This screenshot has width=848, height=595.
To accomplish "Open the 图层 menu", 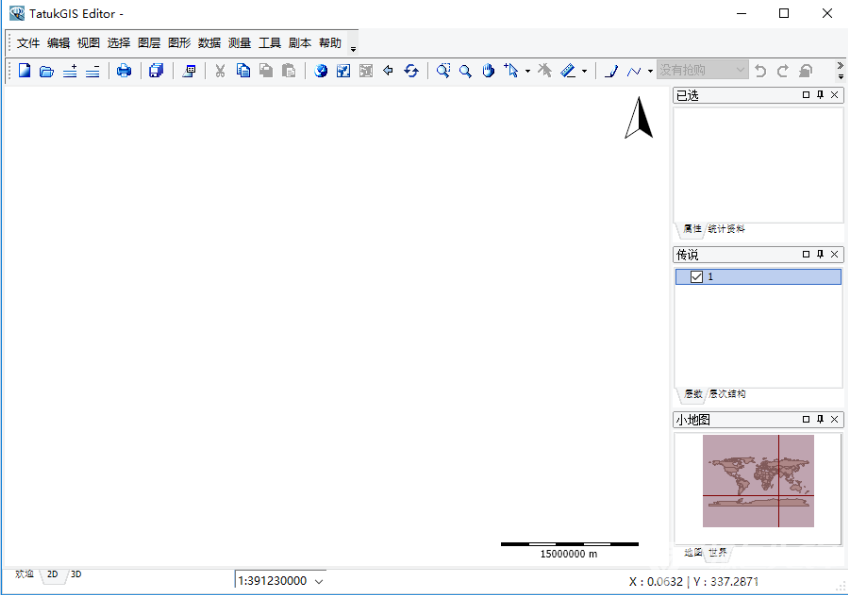I will click(x=149, y=43).
